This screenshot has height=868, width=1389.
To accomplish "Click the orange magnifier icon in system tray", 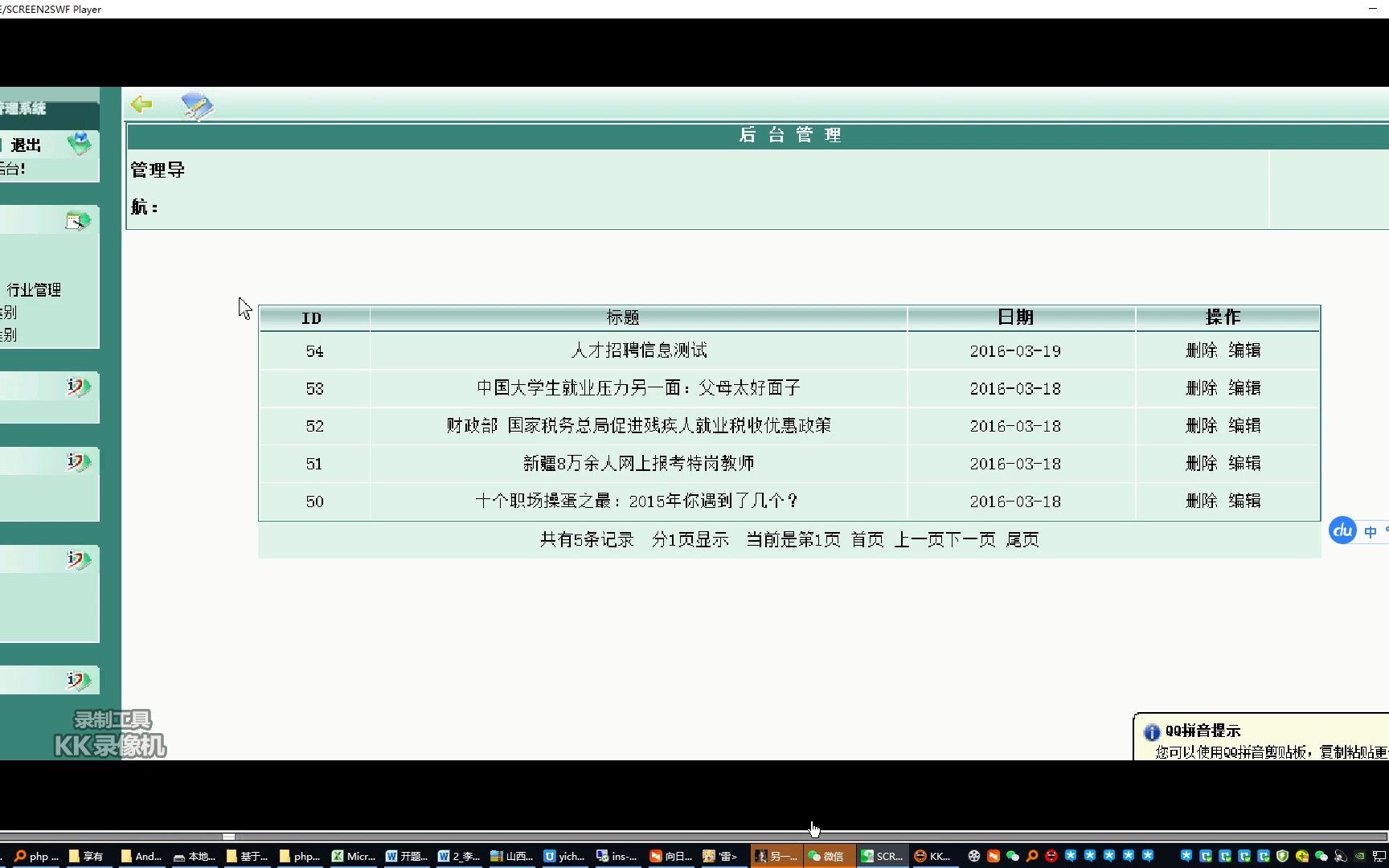I will [1032, 856].
